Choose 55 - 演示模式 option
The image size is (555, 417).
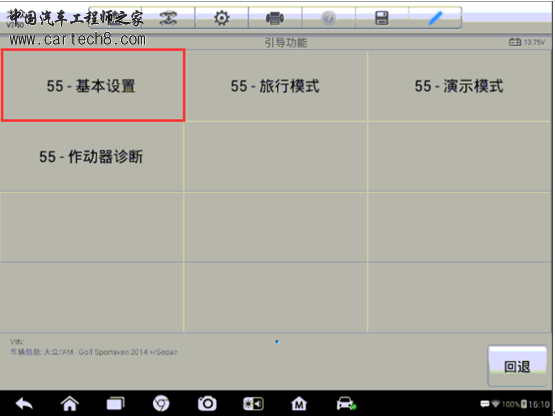click(x=459, y=86)
